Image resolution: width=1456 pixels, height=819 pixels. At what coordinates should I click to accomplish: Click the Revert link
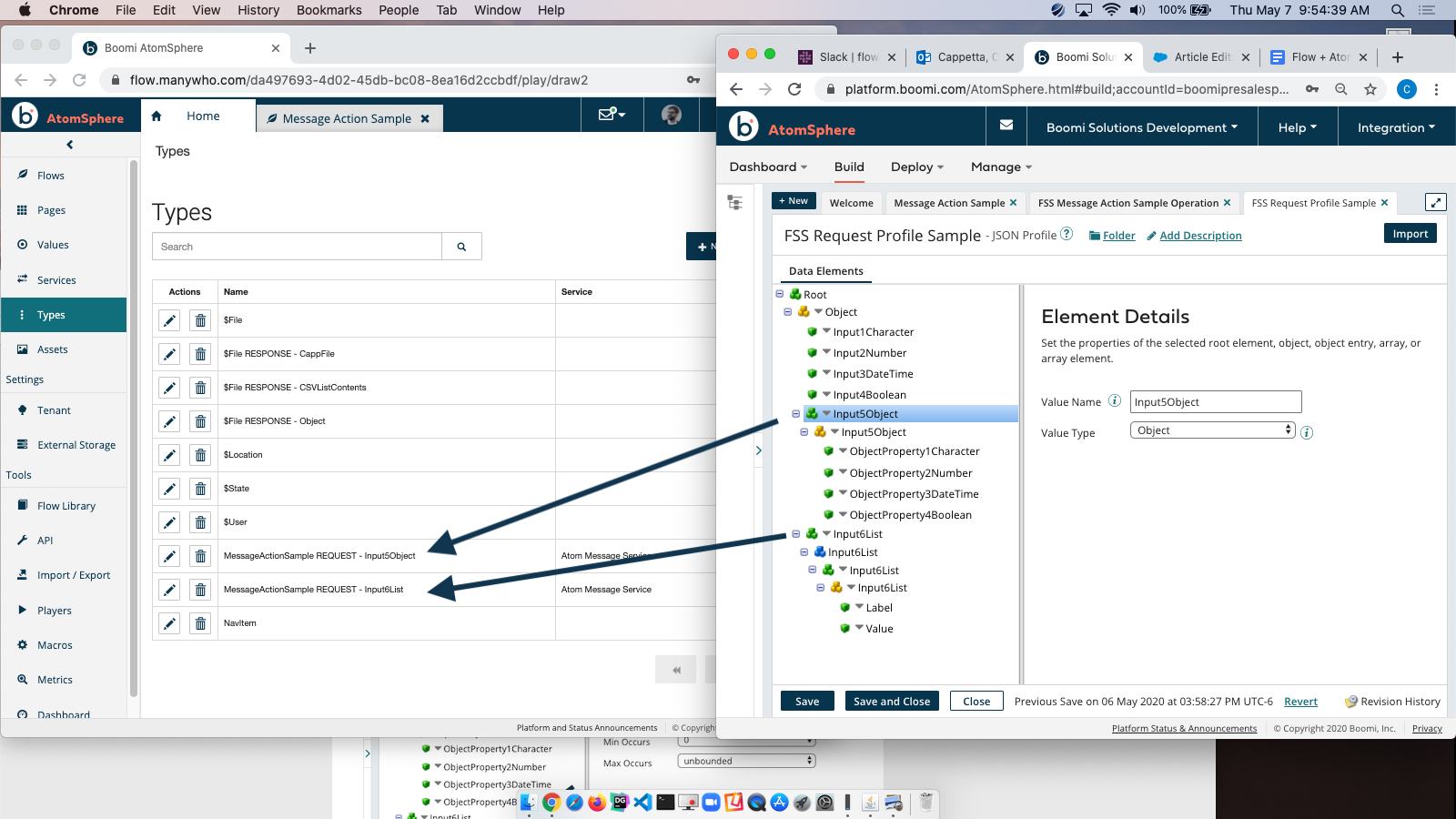(1300, 702)
